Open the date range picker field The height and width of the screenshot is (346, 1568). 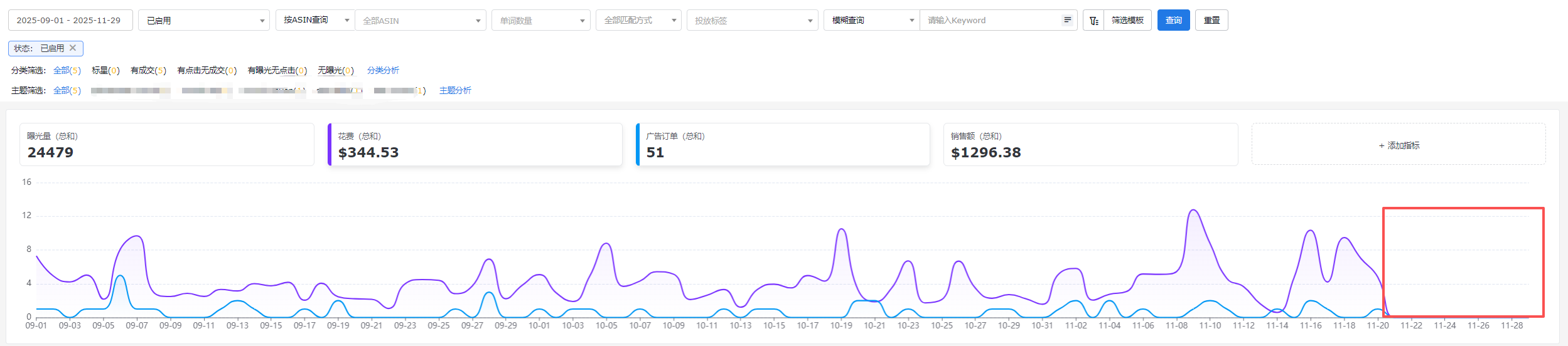[x=70, y=20]
